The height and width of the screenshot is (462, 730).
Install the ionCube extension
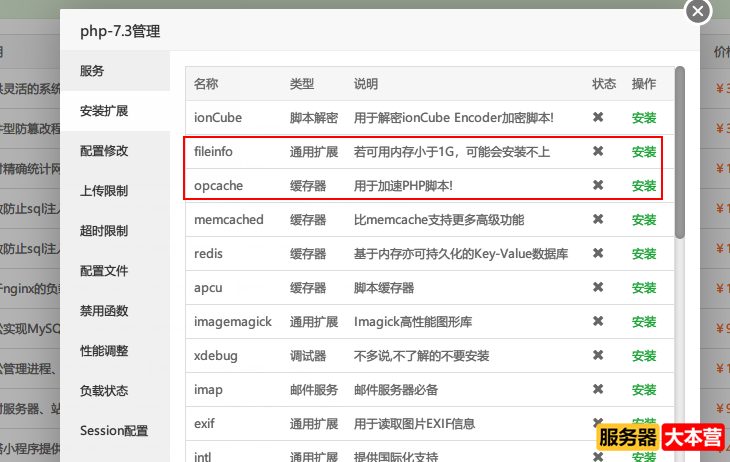click(x=644, y=118)
